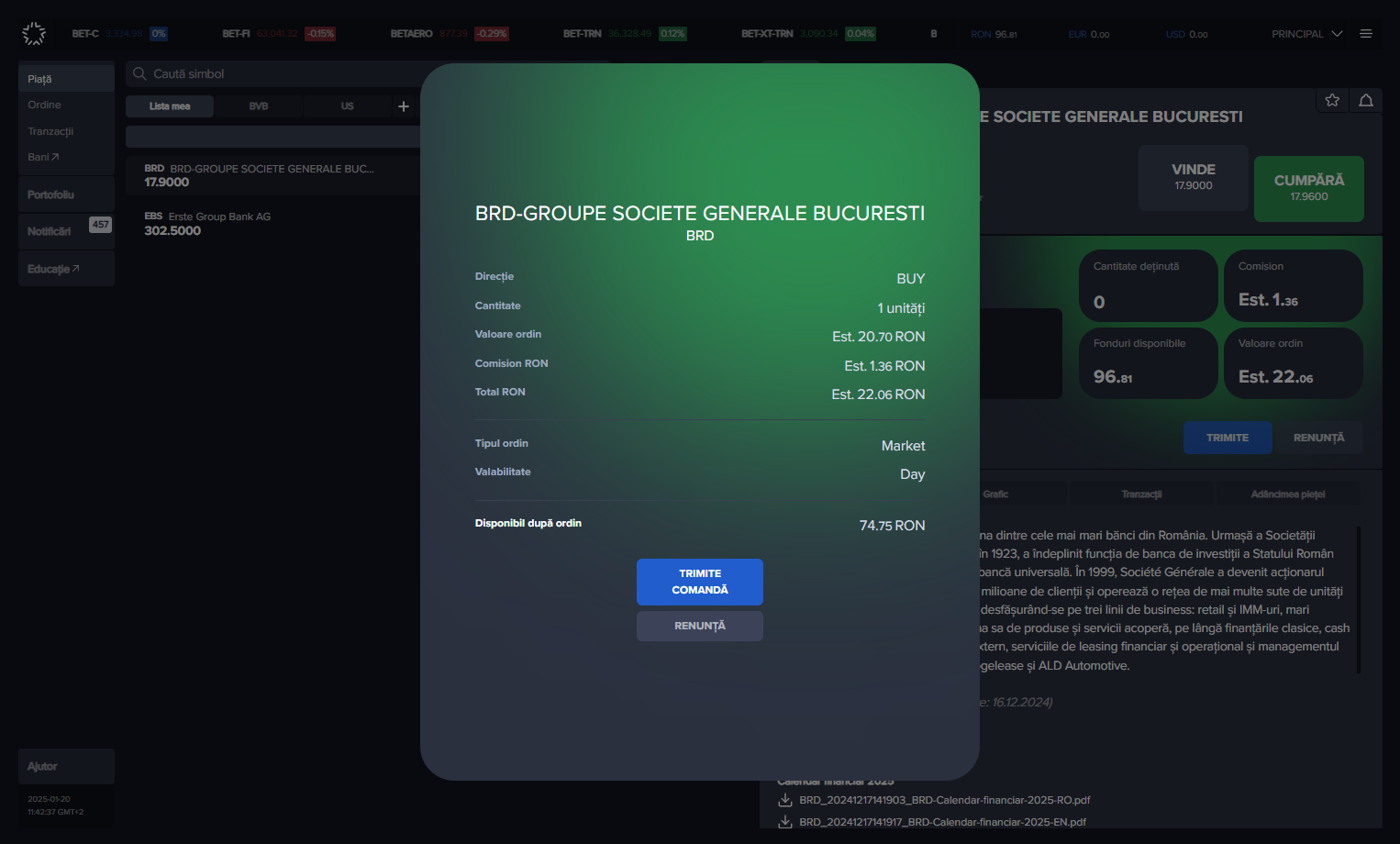
Task: Open BRD Calendar financiar 2025 EN pdf link
Action: click(x=942, y=822)
